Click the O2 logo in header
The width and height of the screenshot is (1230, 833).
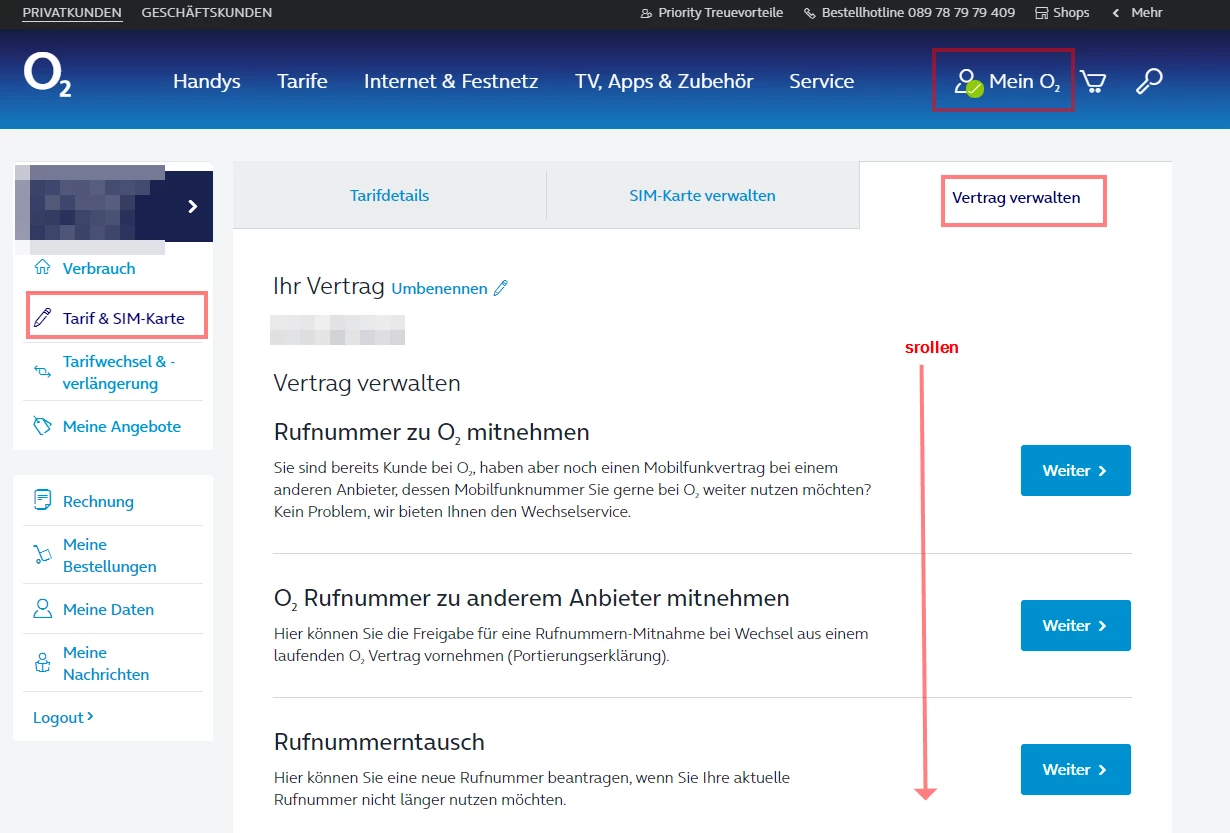click(x=47, y=76)
